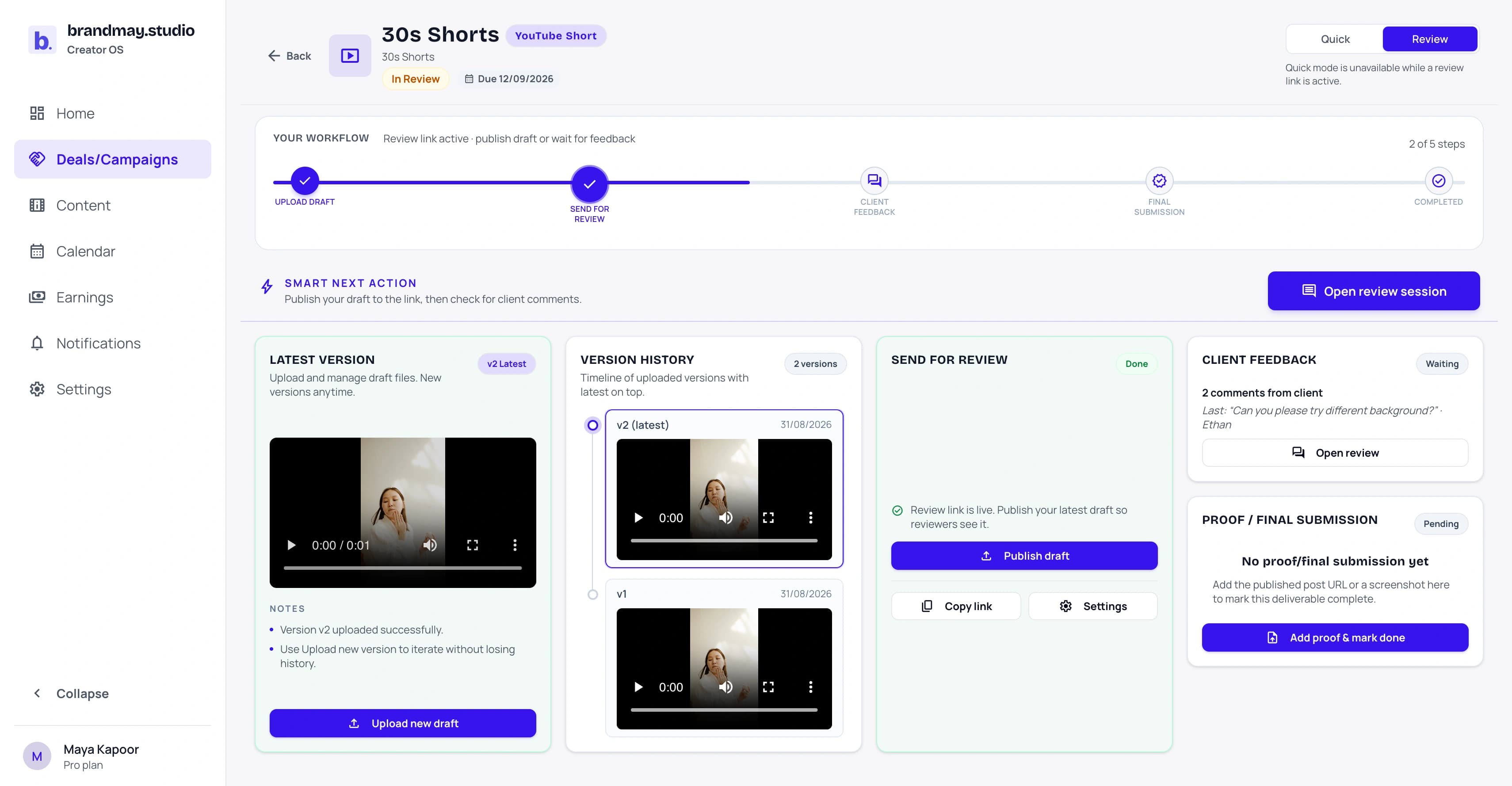Screen dimensions: 1512x786
Task: Click the v2 Latest badge
Action: (507, 363)
